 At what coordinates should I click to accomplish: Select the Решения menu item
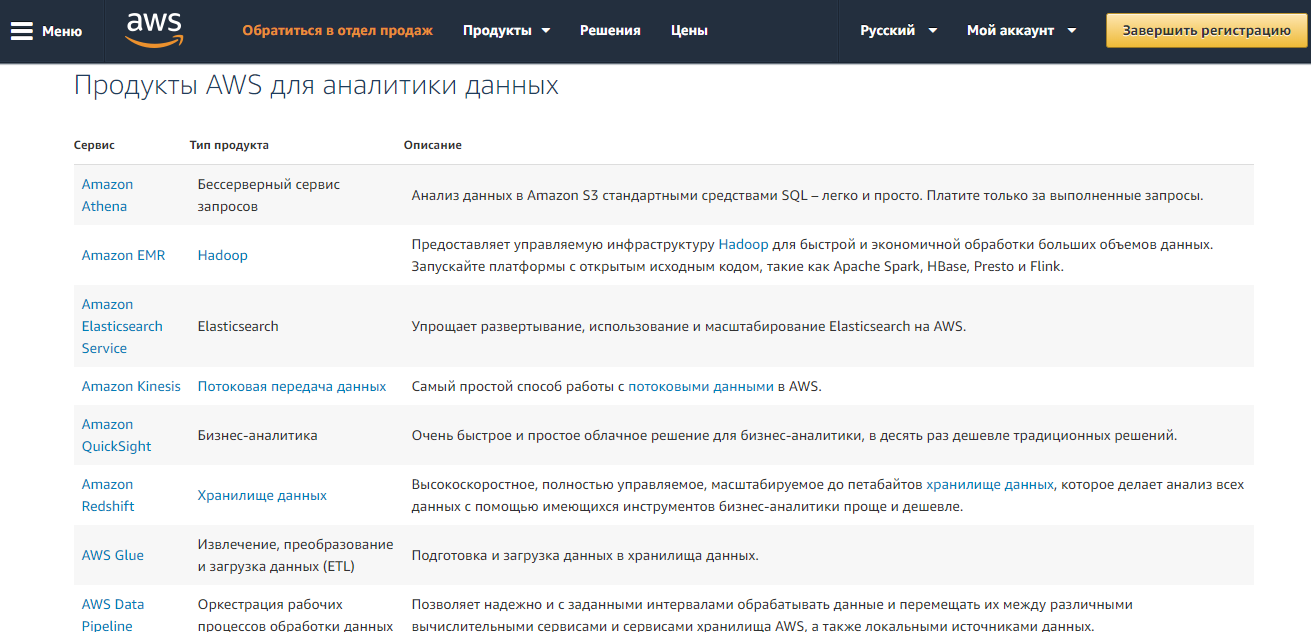pos(608,30)
